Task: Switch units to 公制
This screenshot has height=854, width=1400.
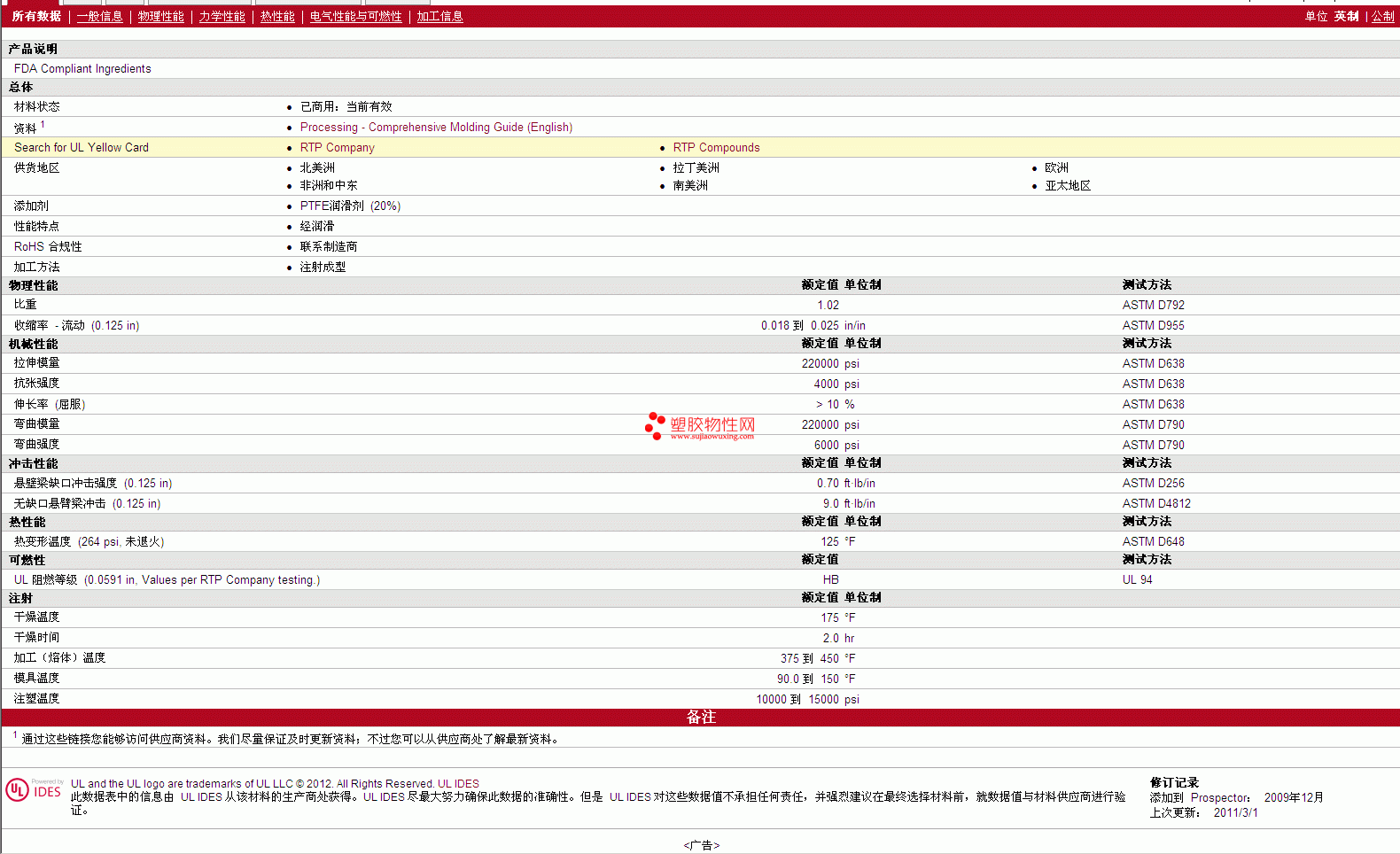Action: point(1383,16)
